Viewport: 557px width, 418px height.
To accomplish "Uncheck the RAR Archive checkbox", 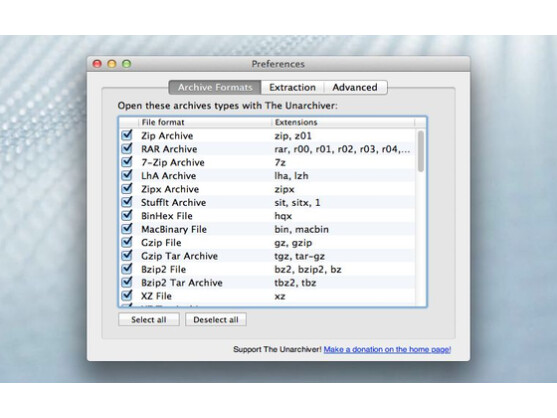I will pyautogui.click(x=127, y=148).
